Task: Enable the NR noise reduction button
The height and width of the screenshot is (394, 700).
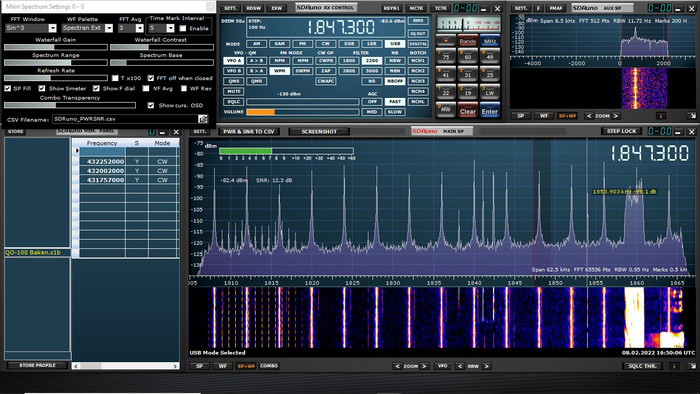Action: coord(372,81)
